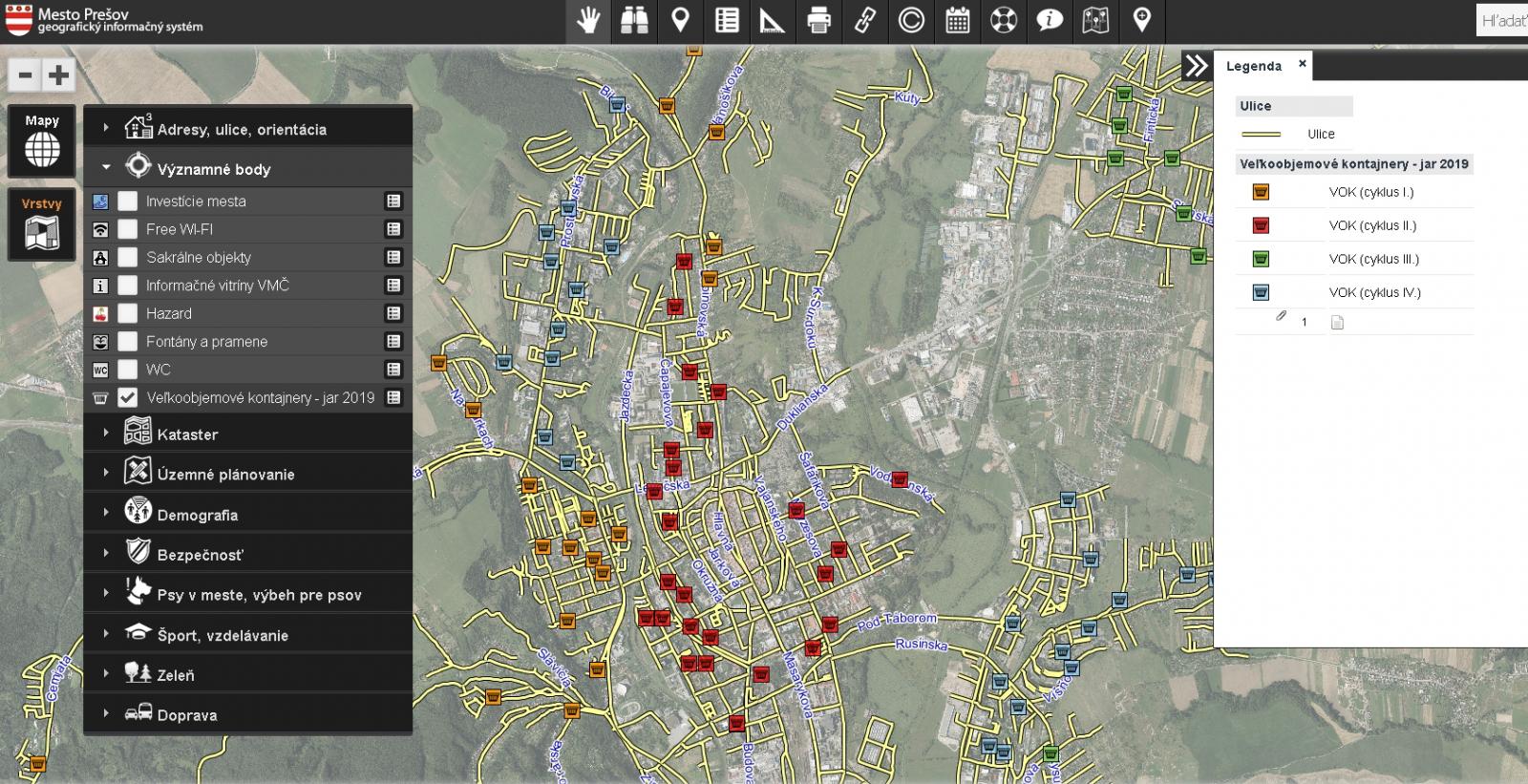Open Kataster layer group label
Screen dimensions: 1528x784
[187, 434]
